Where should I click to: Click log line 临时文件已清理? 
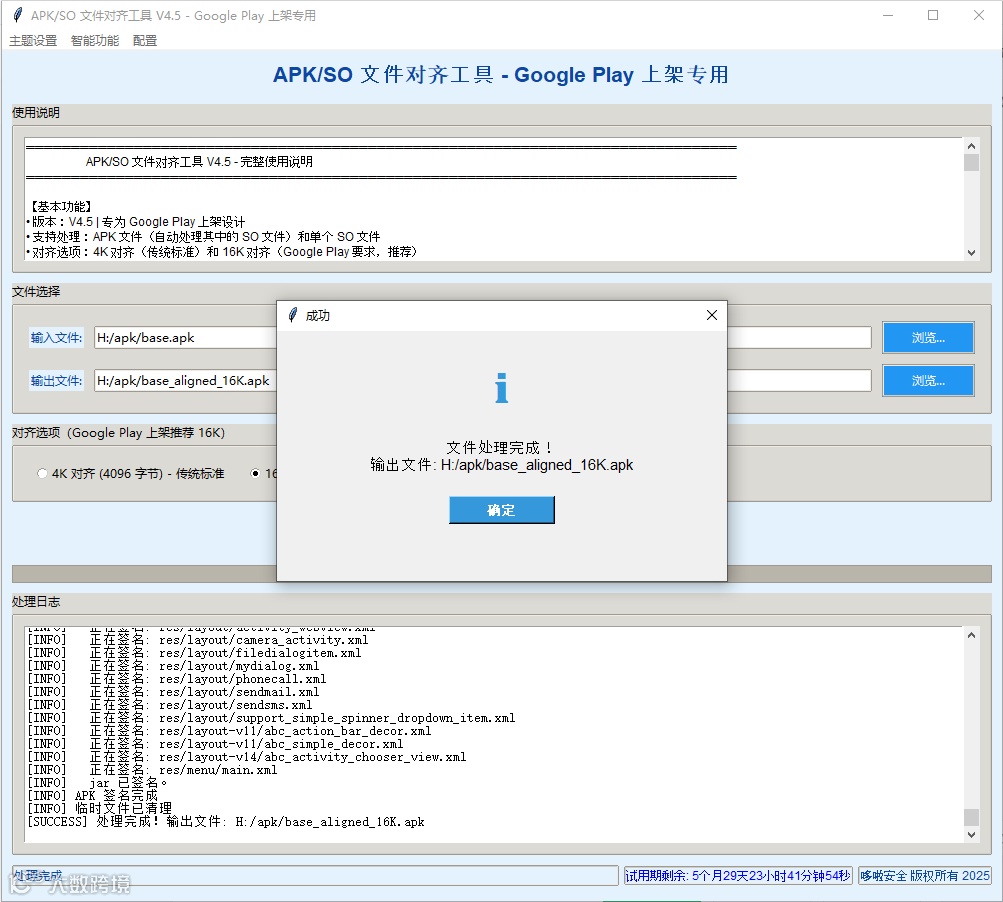99,809
